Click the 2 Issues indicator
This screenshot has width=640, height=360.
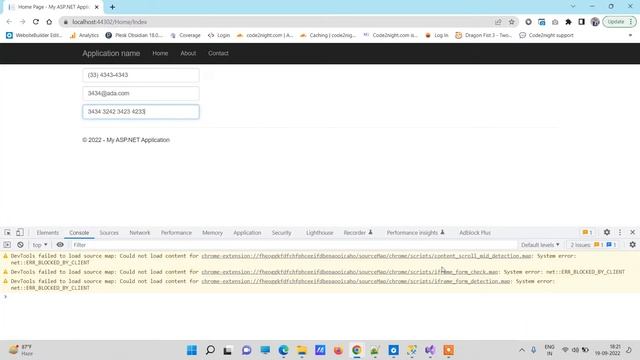[x=593, y=245]
